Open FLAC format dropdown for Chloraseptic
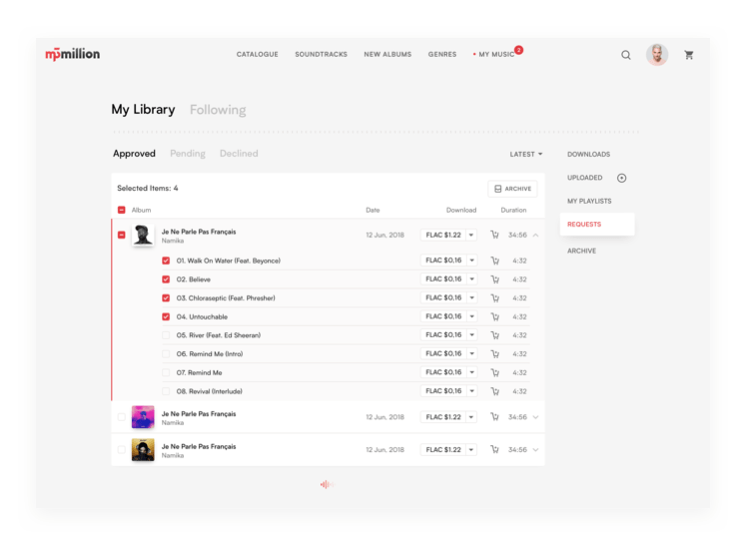748x546 pixels. click(x=471, y=298)
